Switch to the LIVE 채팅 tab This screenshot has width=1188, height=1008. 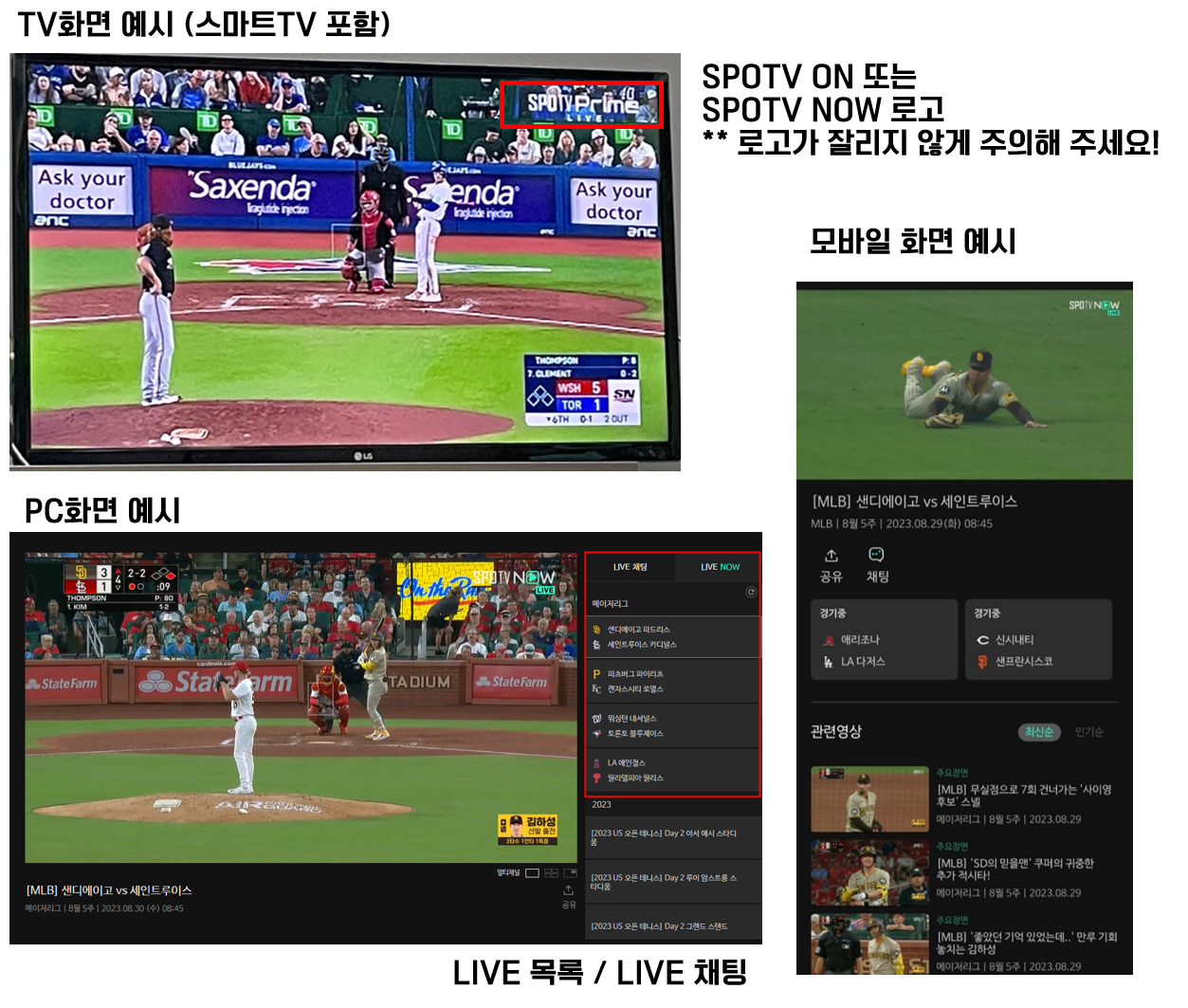point(630,567)
